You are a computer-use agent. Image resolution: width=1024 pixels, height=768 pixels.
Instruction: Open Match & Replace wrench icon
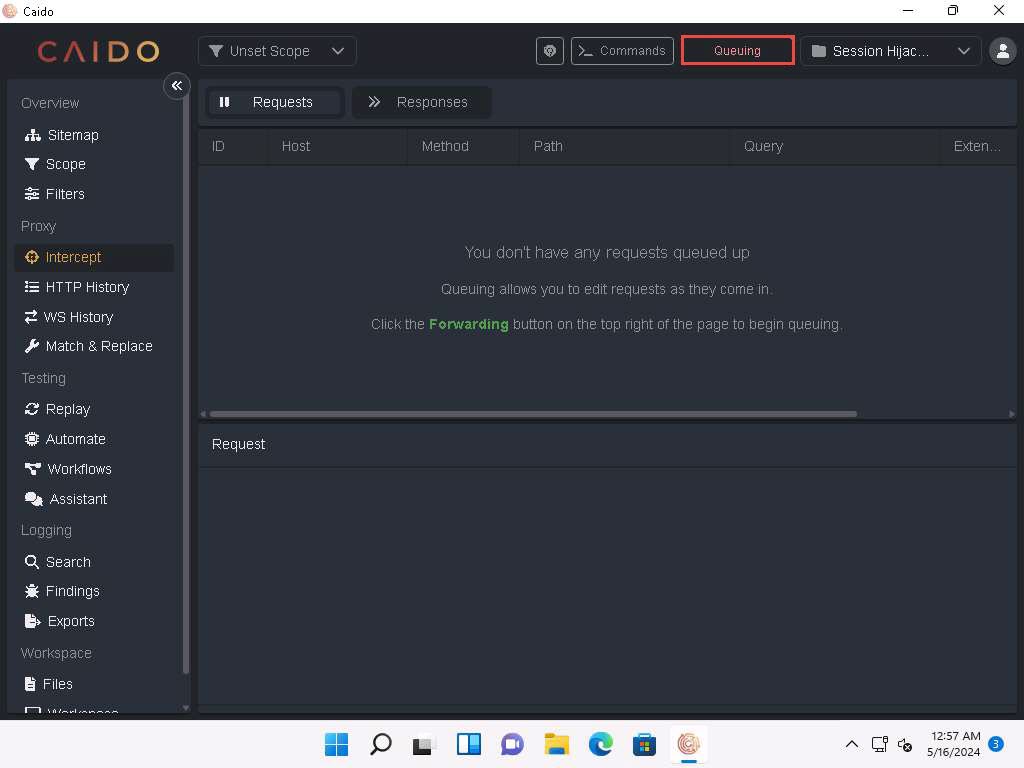tap(32, 346)
